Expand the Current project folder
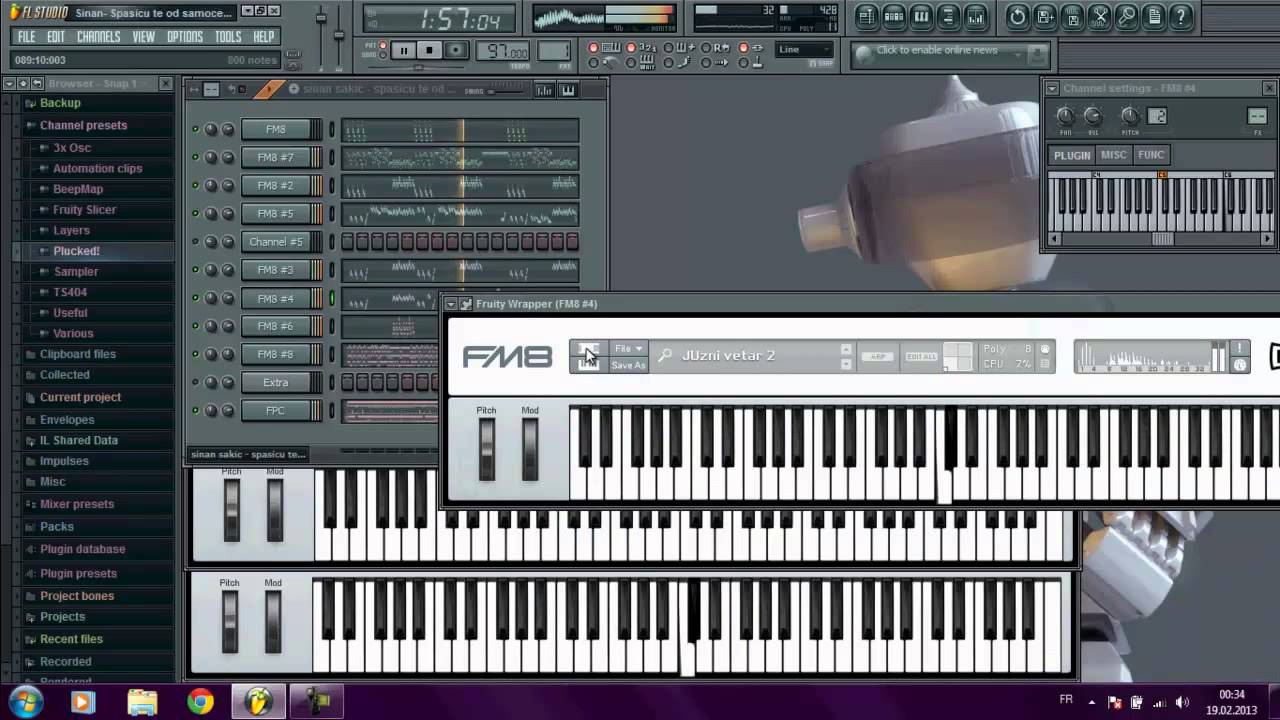This screenshot has width=1280, height=720. [x=80, y=397]
